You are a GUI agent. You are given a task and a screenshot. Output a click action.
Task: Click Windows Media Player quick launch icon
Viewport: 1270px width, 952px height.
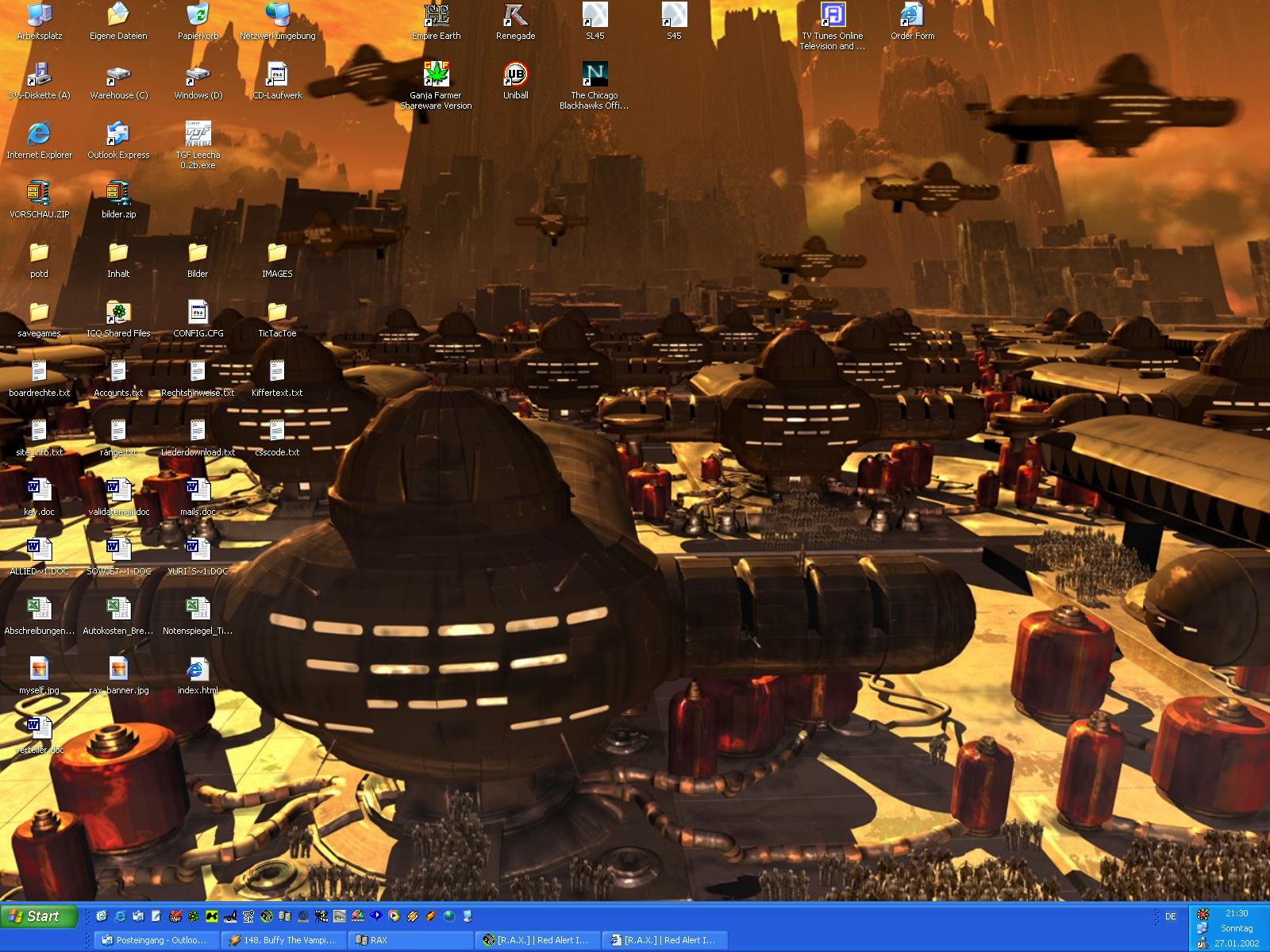[x=394, y=916]
